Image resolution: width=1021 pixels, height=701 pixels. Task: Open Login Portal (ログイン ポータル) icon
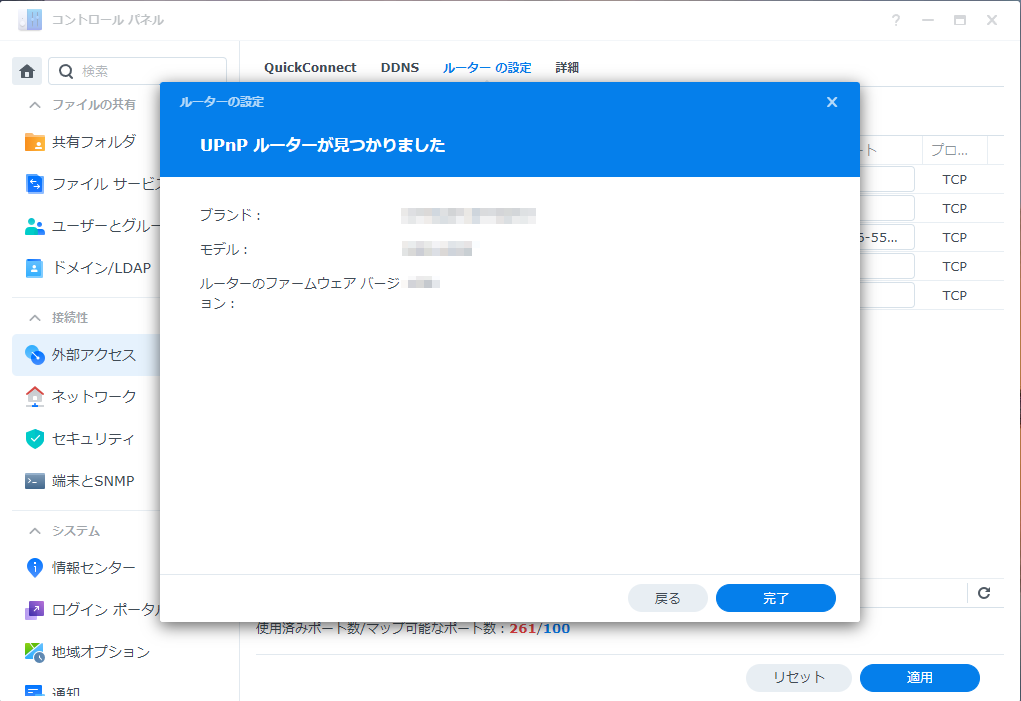tap(35, 610)
